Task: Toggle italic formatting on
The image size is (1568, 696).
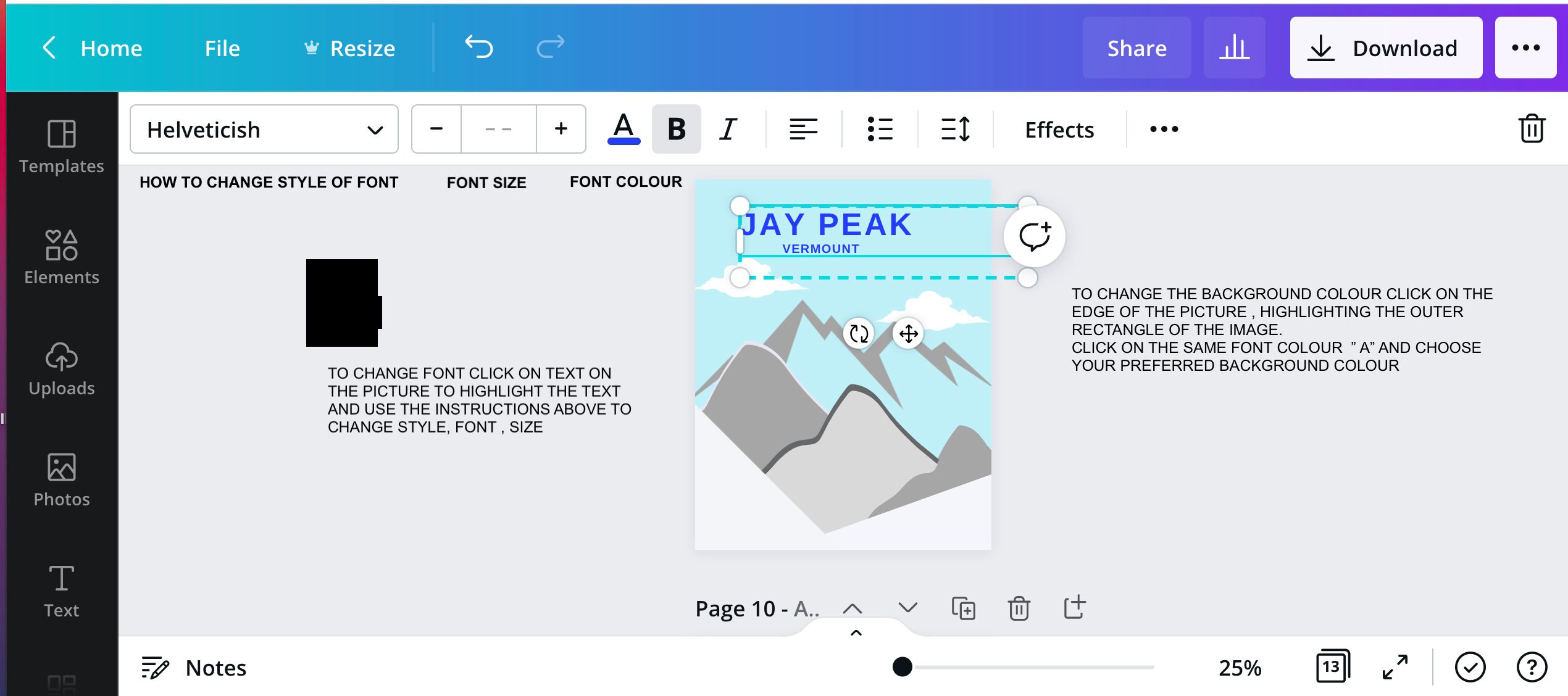Action: click(x=728, y=129)
